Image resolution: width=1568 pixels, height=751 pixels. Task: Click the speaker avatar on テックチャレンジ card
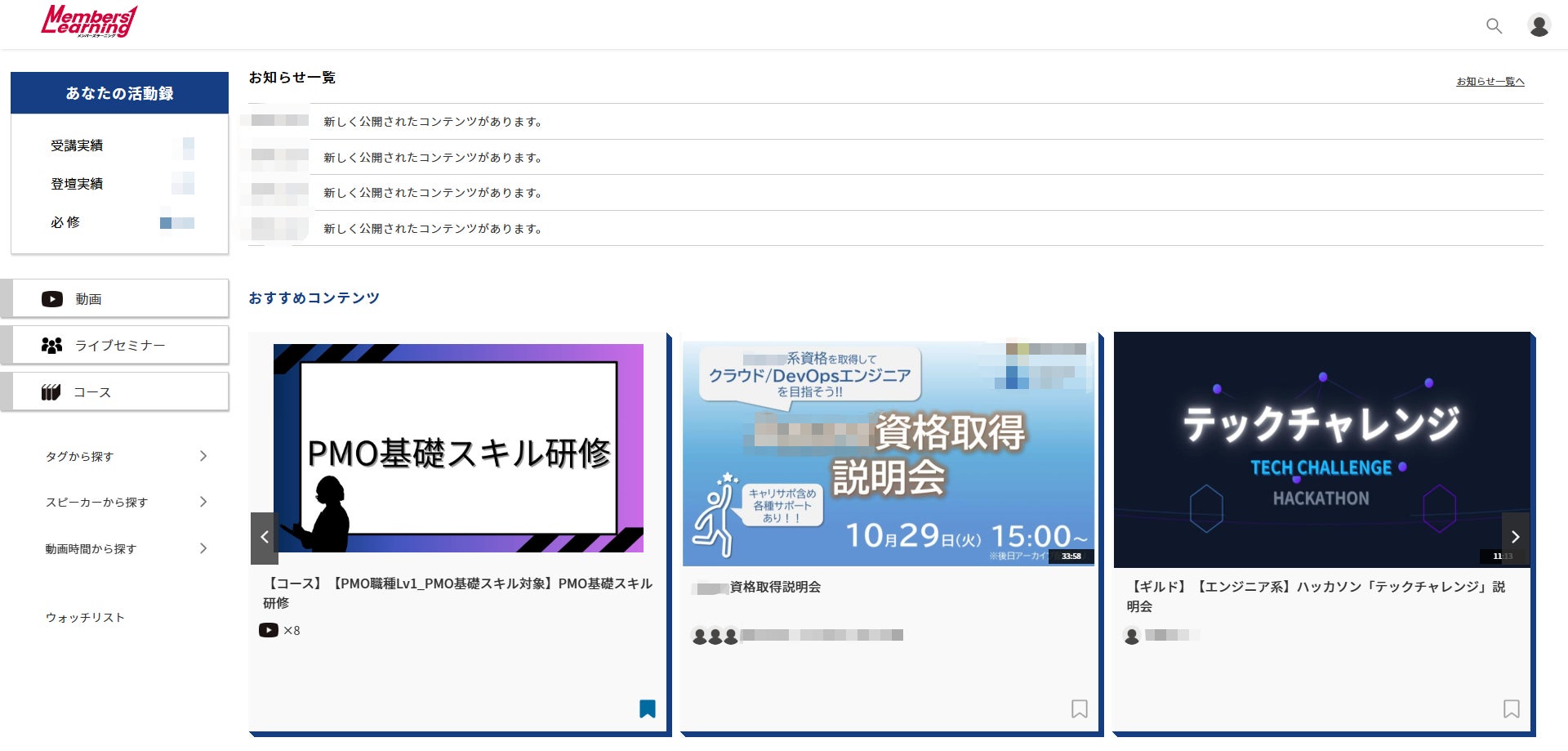point(1132,636)
